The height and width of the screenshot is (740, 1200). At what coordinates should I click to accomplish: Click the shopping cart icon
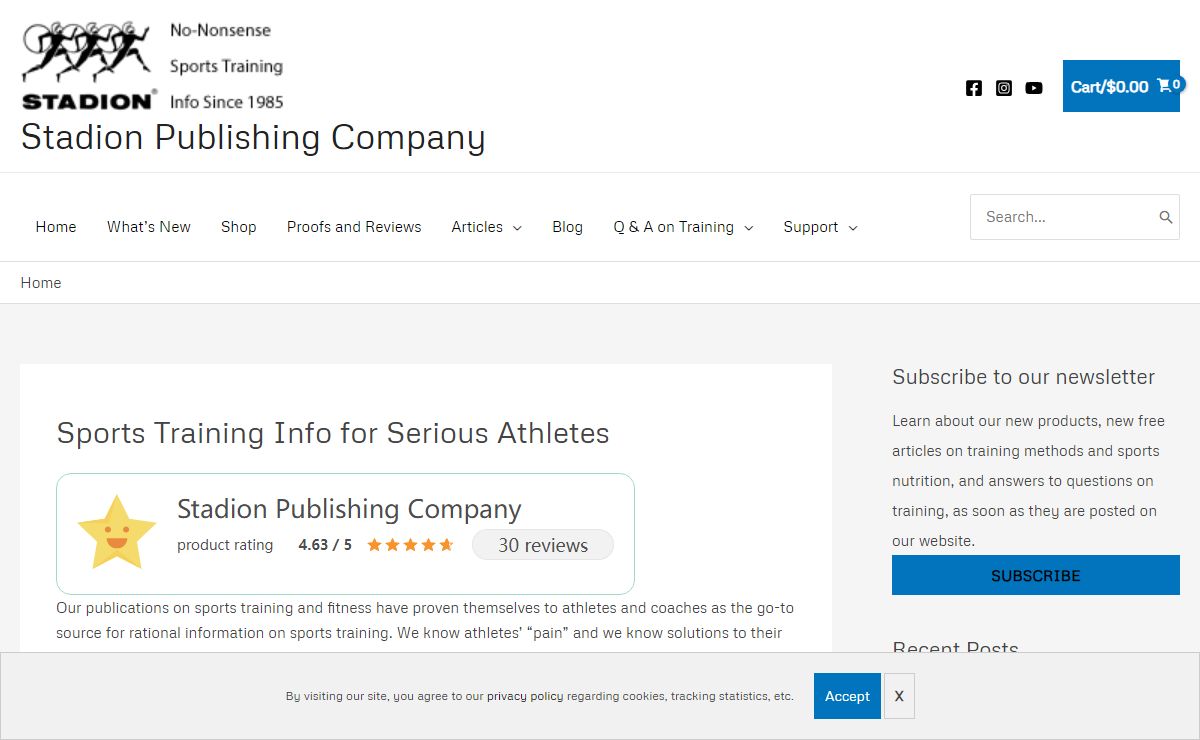(1164, 86)
